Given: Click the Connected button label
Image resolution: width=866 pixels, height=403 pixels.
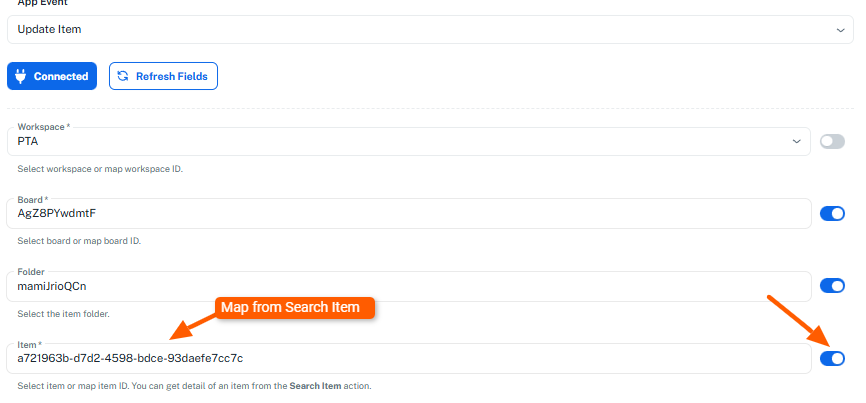Looking at the screenshot, I should [x=60, y=76].
